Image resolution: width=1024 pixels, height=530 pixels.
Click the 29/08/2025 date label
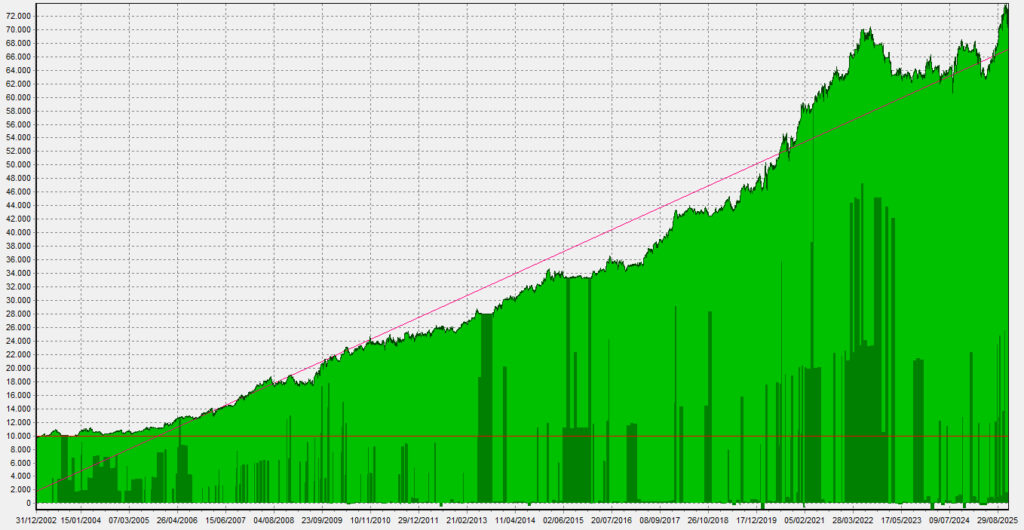pyautogui.click(x=999, y=521)
